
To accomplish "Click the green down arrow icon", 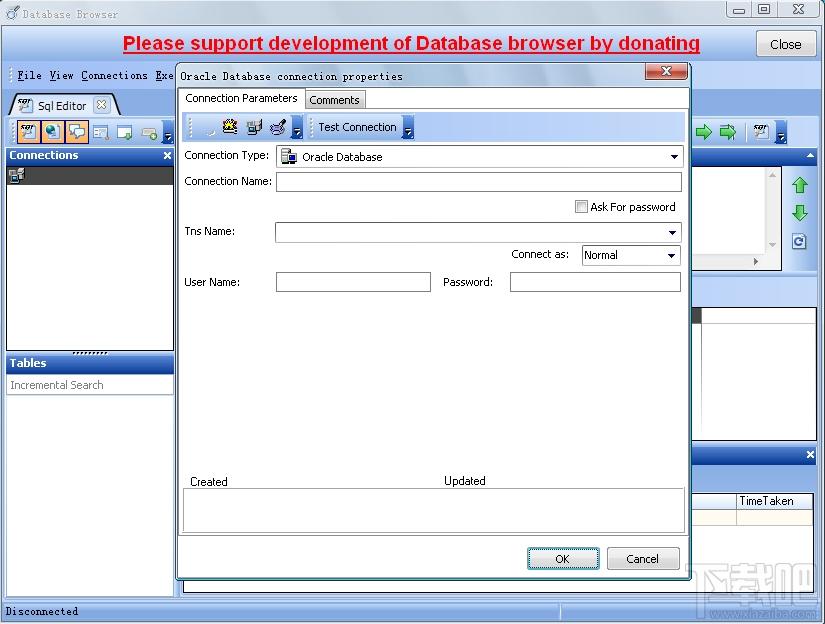I will pyautogui.click(x=800, y=213).
